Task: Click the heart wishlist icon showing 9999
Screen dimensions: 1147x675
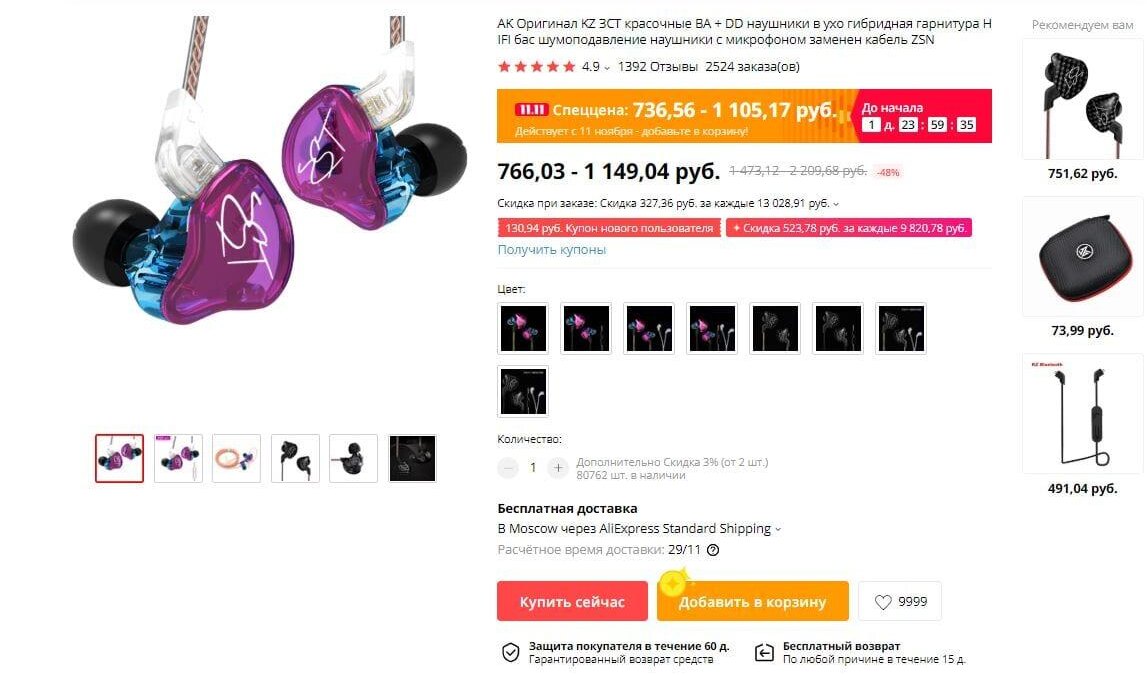Action: tap(883, 602)
